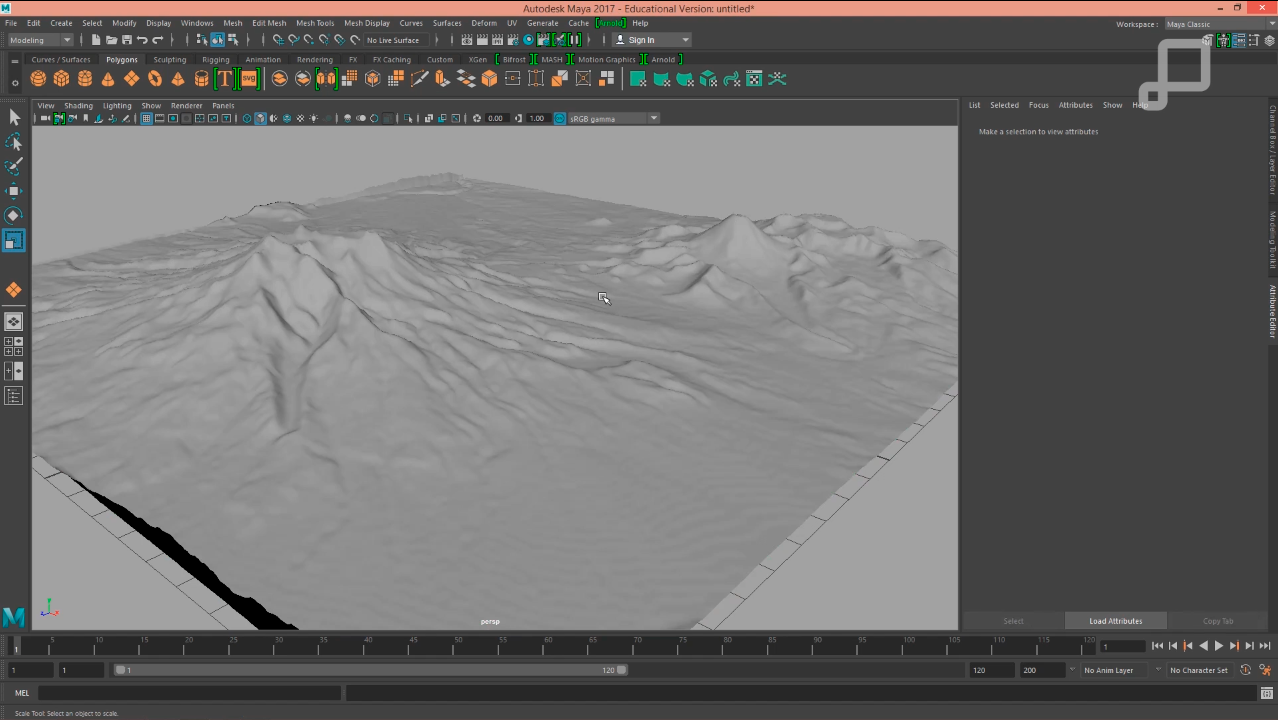This screenshot has width=1278, height=720.
Task: Select the Lasso tool in the toolbox
Action: [14, 142]
